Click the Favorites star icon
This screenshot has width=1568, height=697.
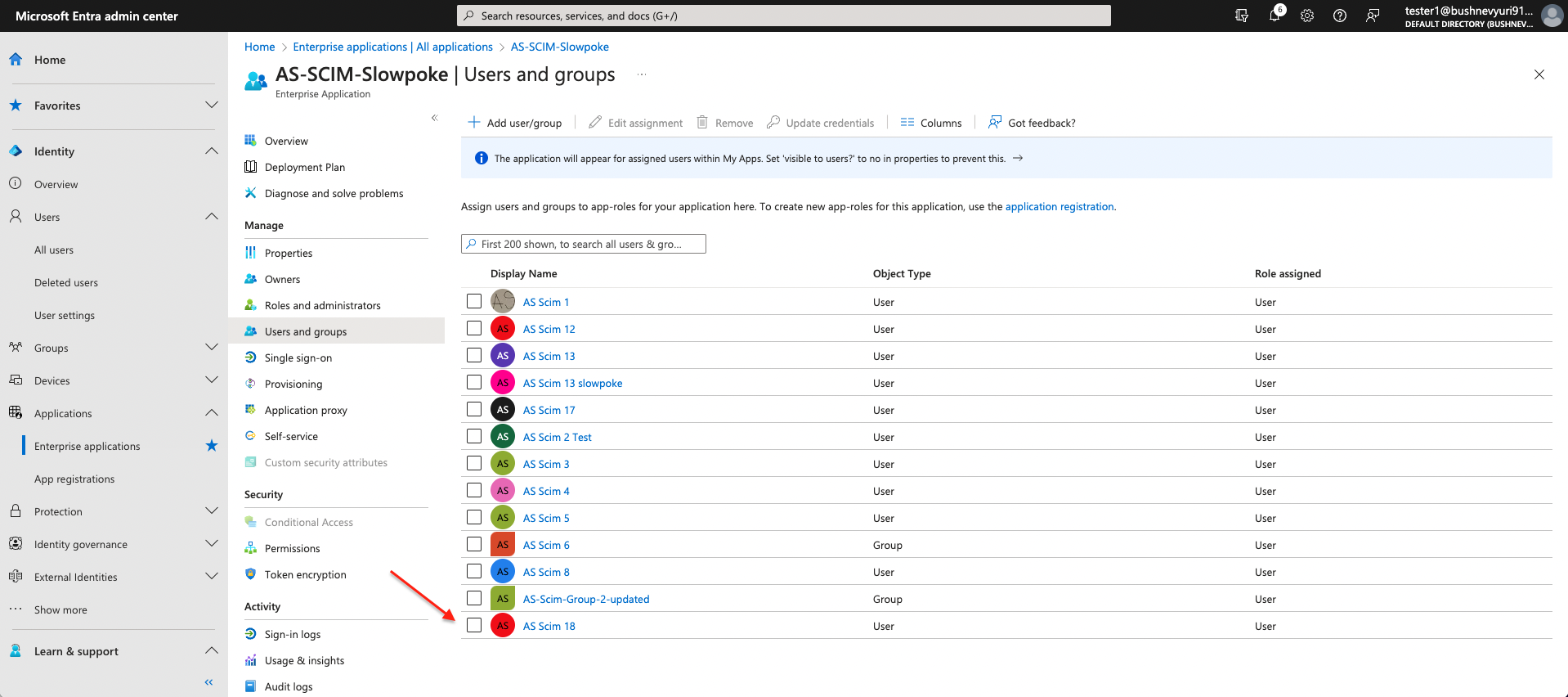[16, 105]
